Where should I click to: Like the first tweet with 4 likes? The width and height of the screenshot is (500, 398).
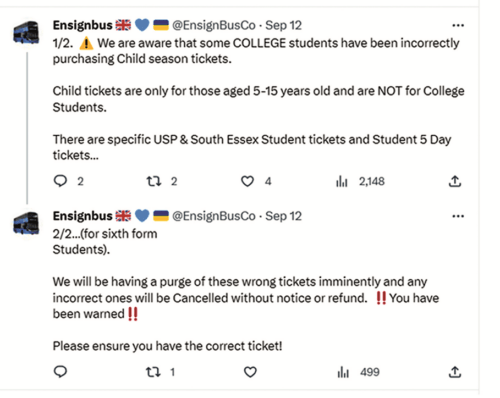pyautogui.click(x=247, y=181)
